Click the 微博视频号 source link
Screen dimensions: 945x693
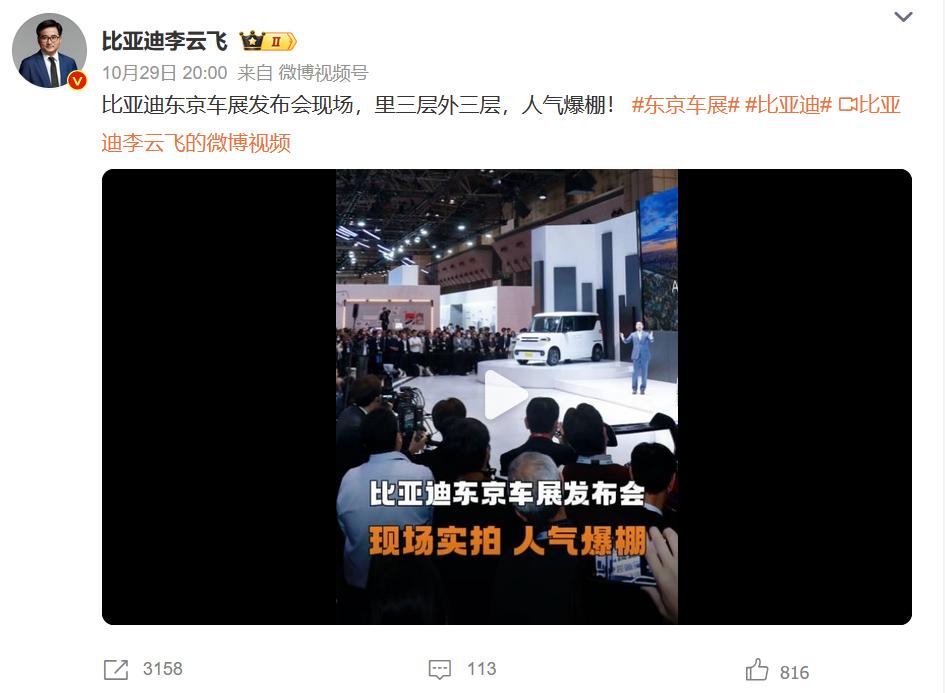tap(323, 73)
